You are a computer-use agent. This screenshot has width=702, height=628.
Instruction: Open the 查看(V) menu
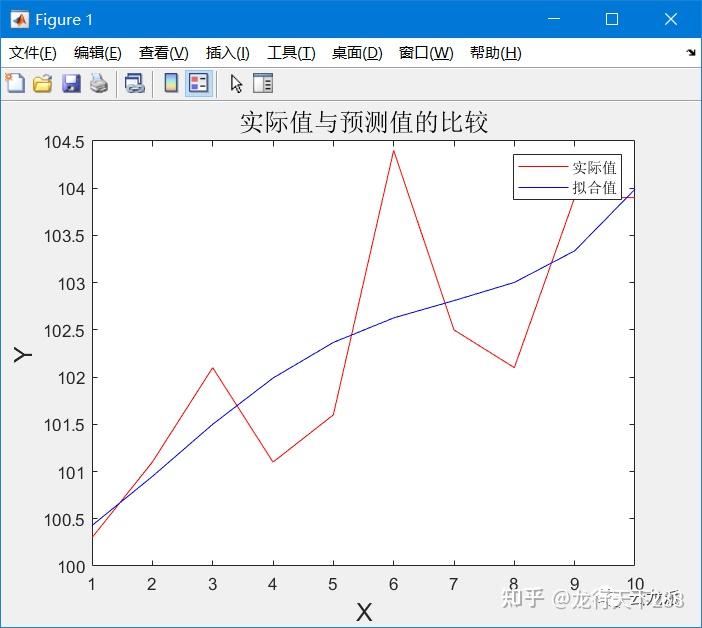(163, 53)
